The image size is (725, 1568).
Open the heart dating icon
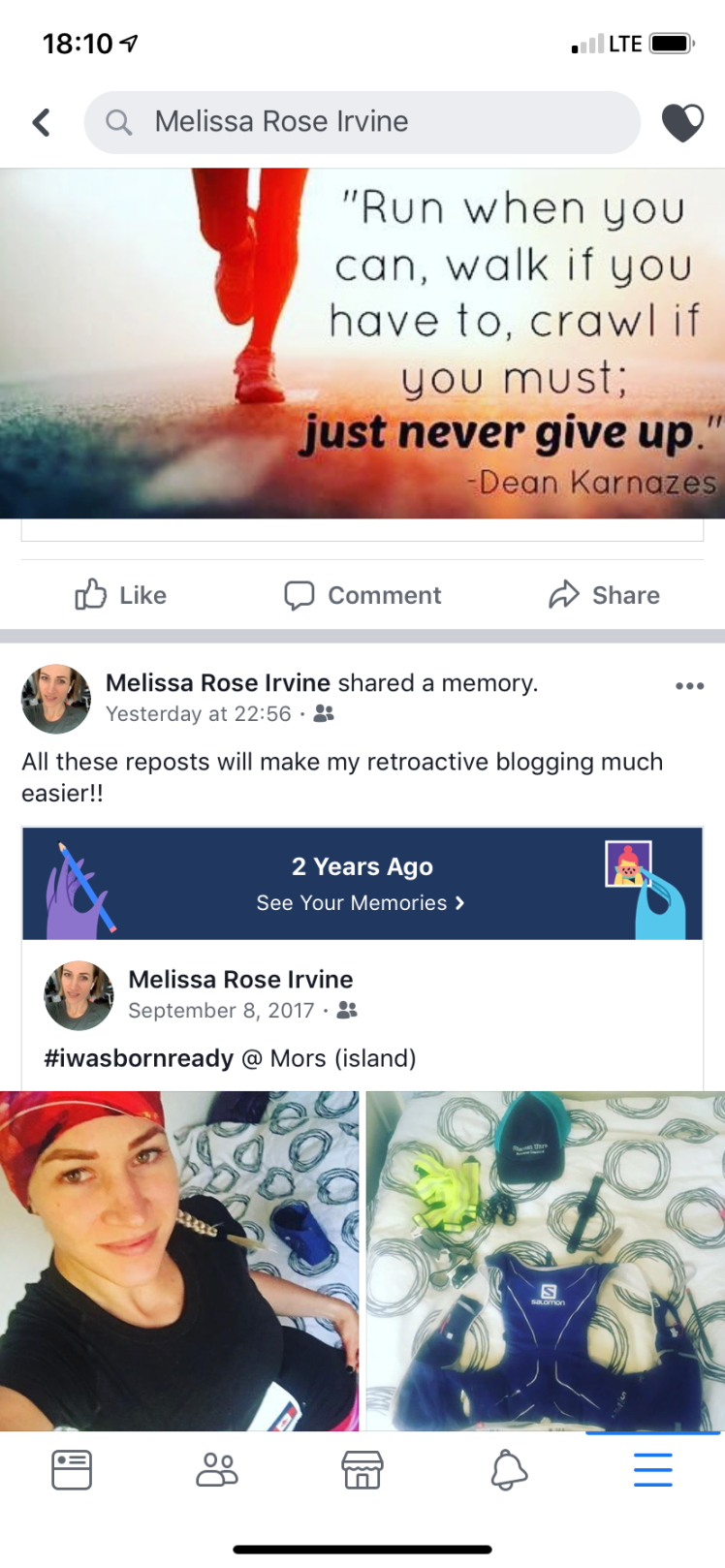tap(682, 122)
